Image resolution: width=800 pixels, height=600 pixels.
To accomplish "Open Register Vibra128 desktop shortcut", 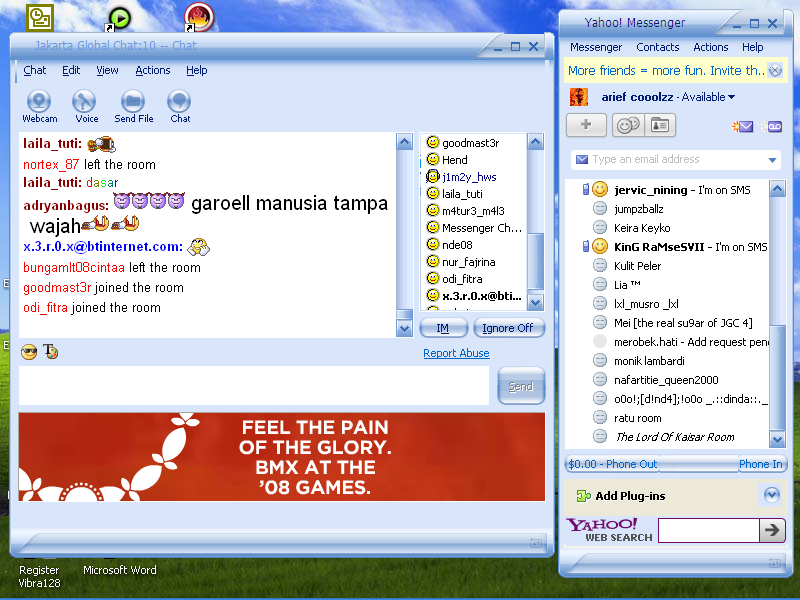I will click(x=39, y=577).
